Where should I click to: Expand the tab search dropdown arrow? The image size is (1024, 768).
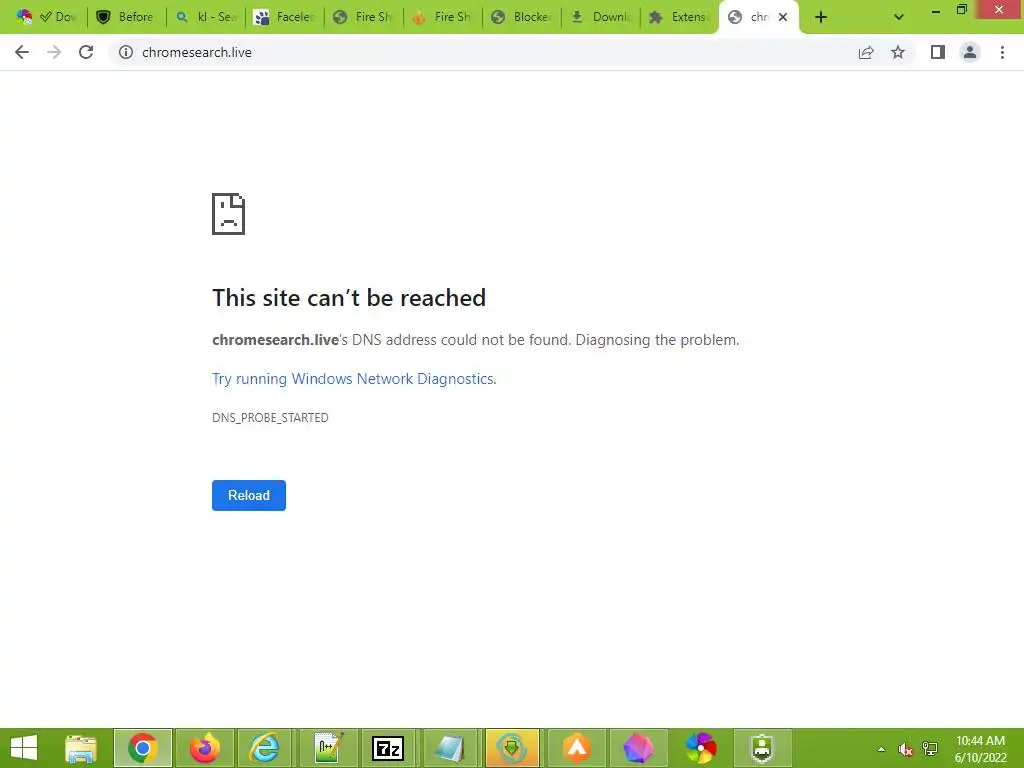click(899, 18)
